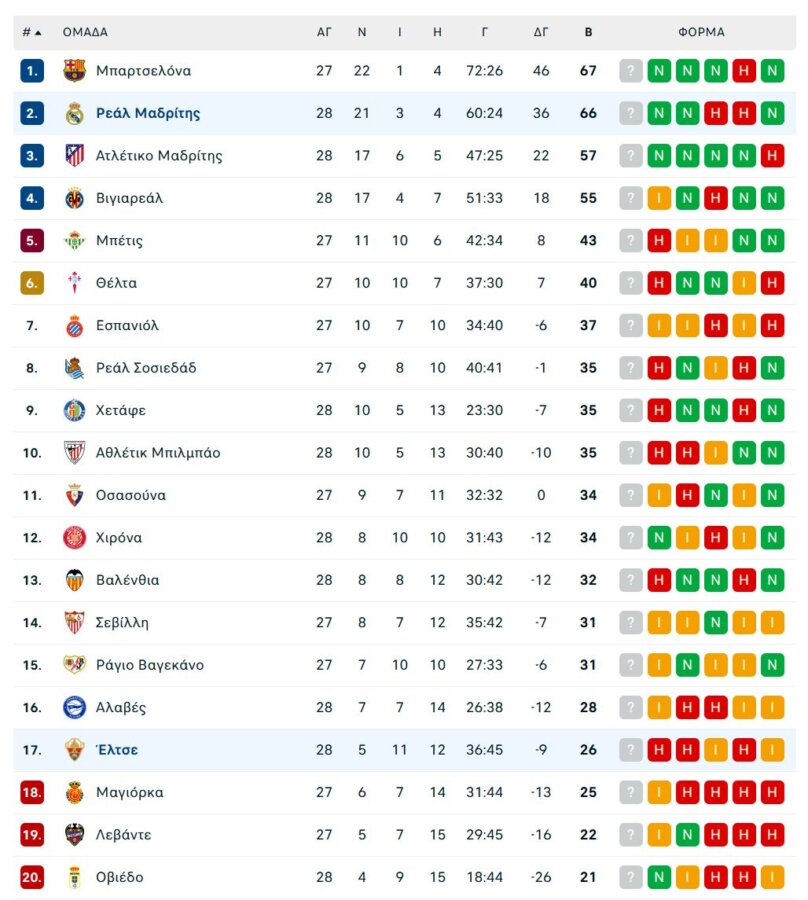
Task: Click the red H badge in Ρεάλ Μαδρίτης's form
Action: [715, 113]
